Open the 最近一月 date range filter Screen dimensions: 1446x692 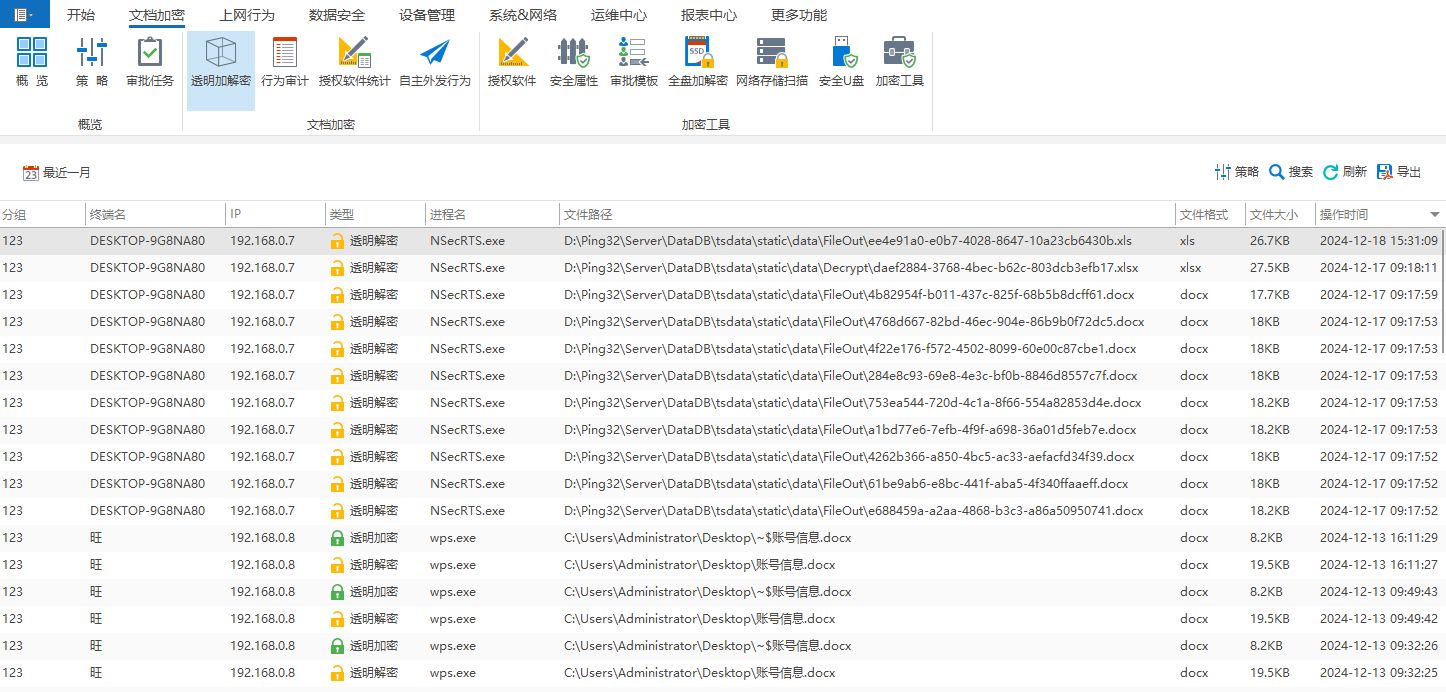[x=57, y=173]
